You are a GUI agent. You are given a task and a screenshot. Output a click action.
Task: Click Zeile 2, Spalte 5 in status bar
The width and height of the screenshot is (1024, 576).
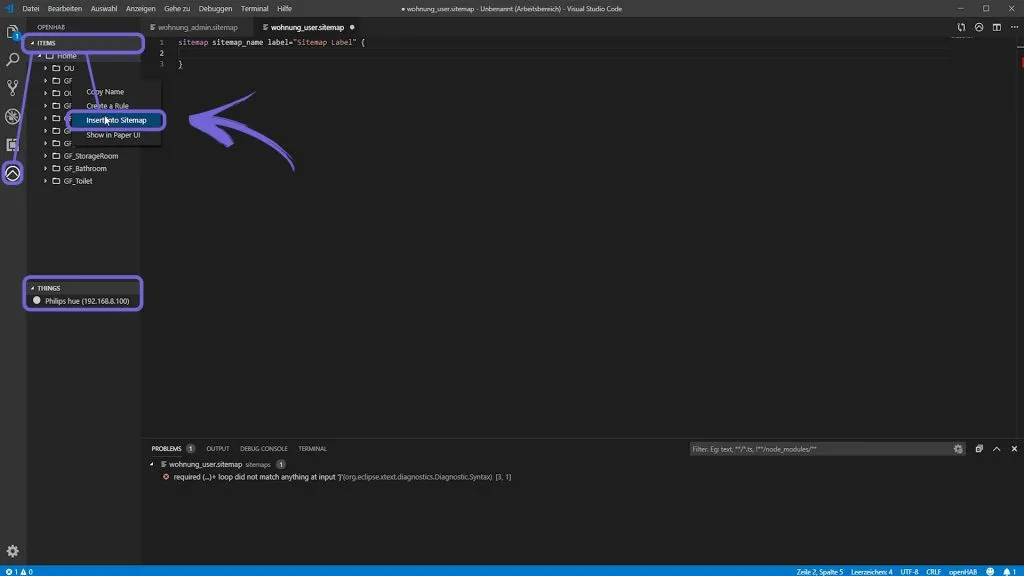pyautogui.click(x=820, y=571)
